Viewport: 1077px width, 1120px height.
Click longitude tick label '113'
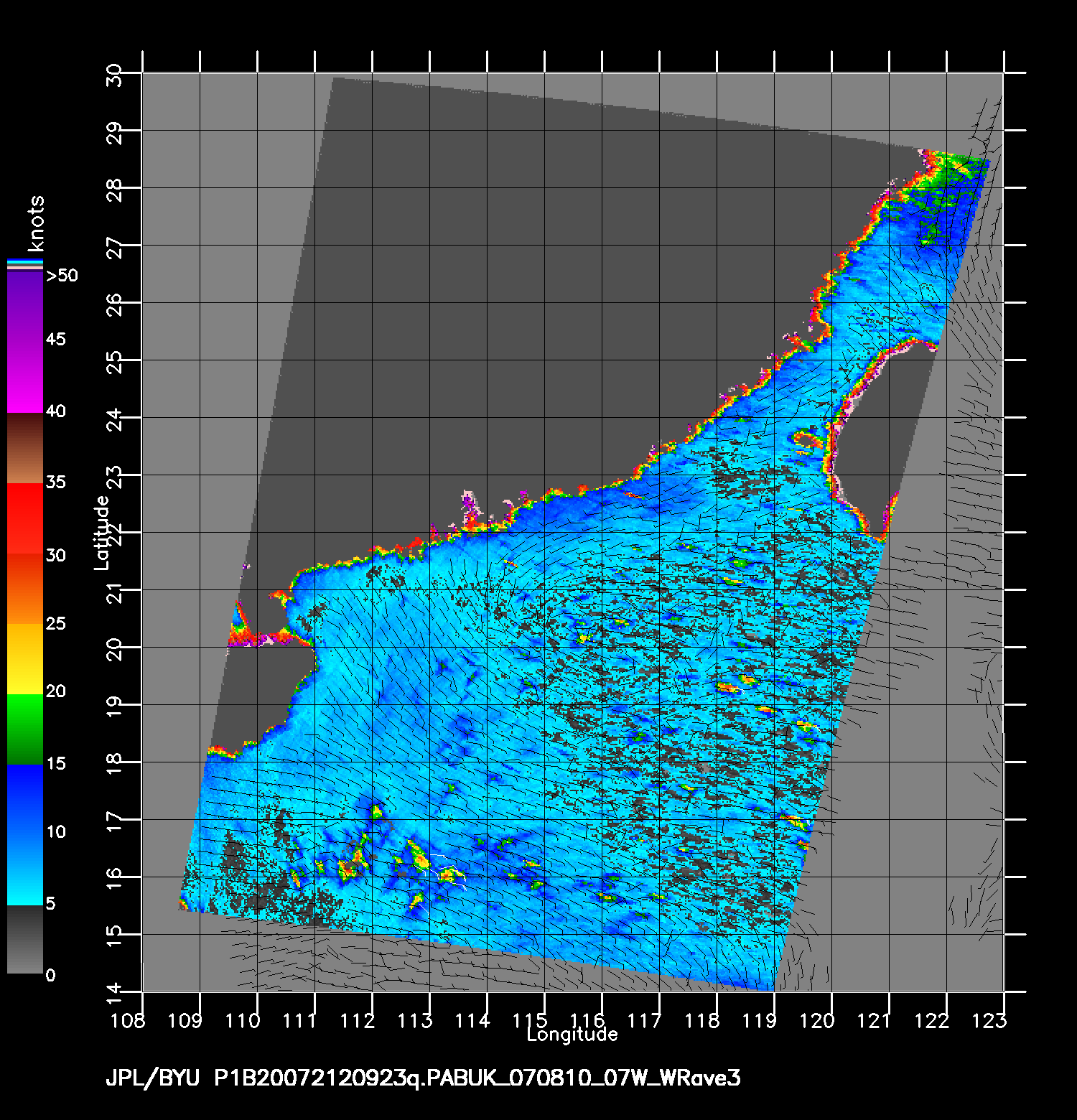click(416, 1020)
